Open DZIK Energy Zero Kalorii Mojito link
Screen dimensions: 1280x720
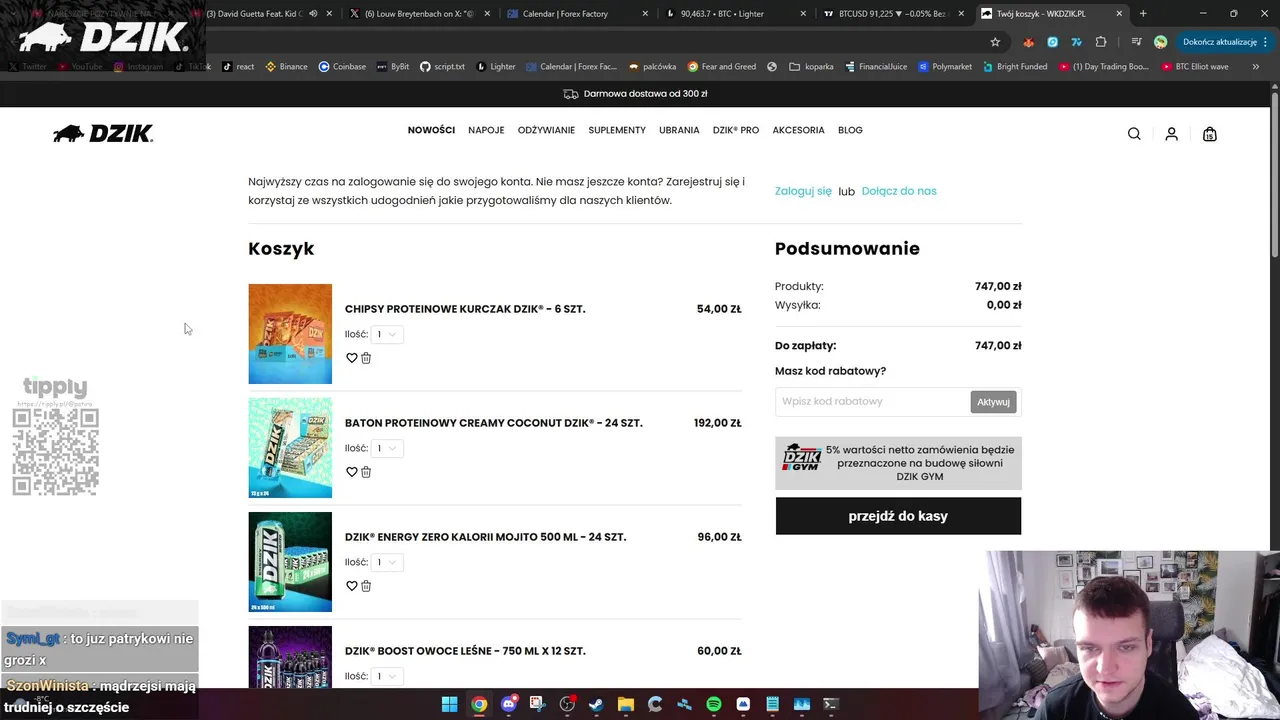486,537
